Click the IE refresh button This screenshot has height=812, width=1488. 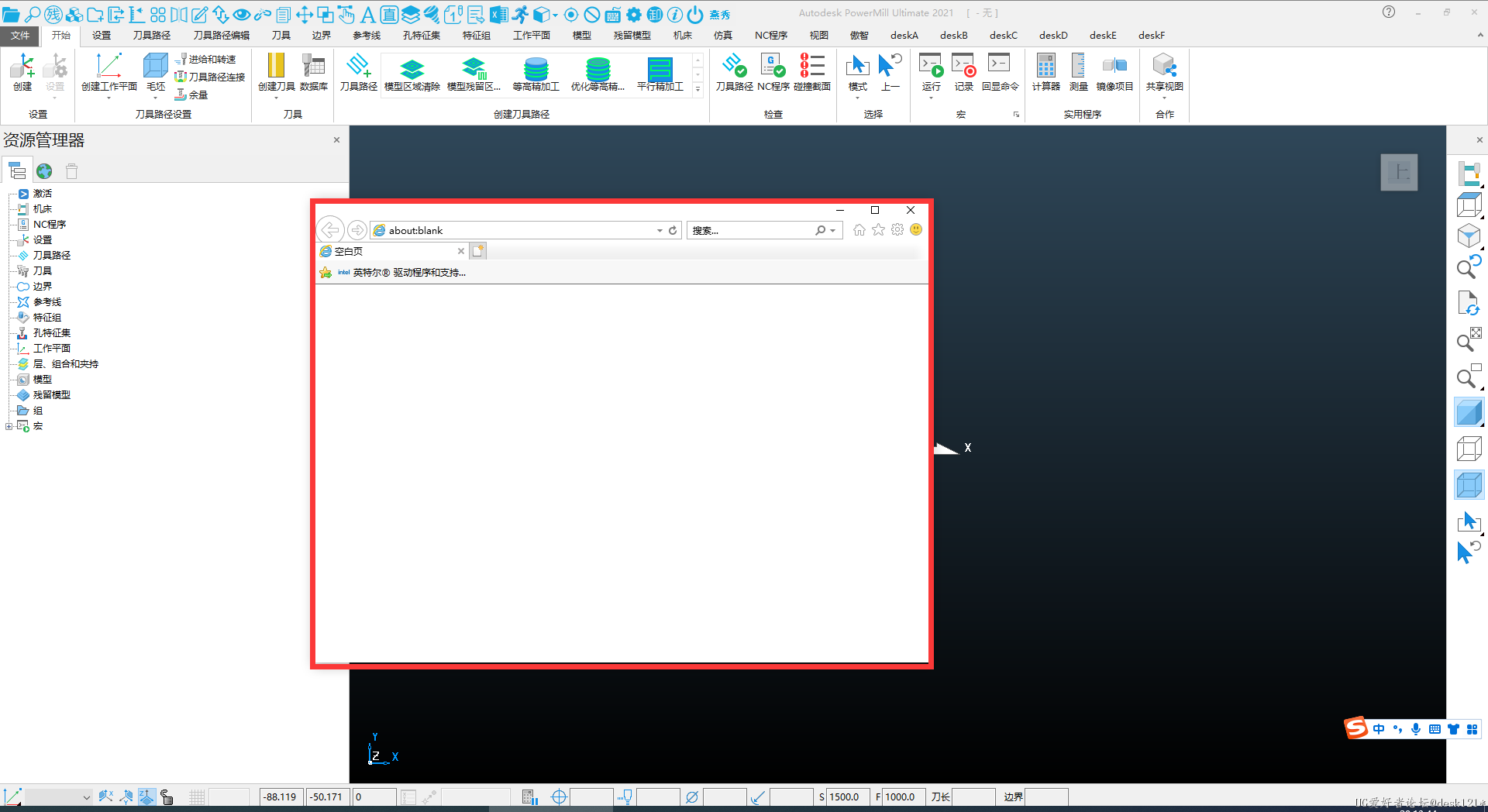tap(673, 231)
